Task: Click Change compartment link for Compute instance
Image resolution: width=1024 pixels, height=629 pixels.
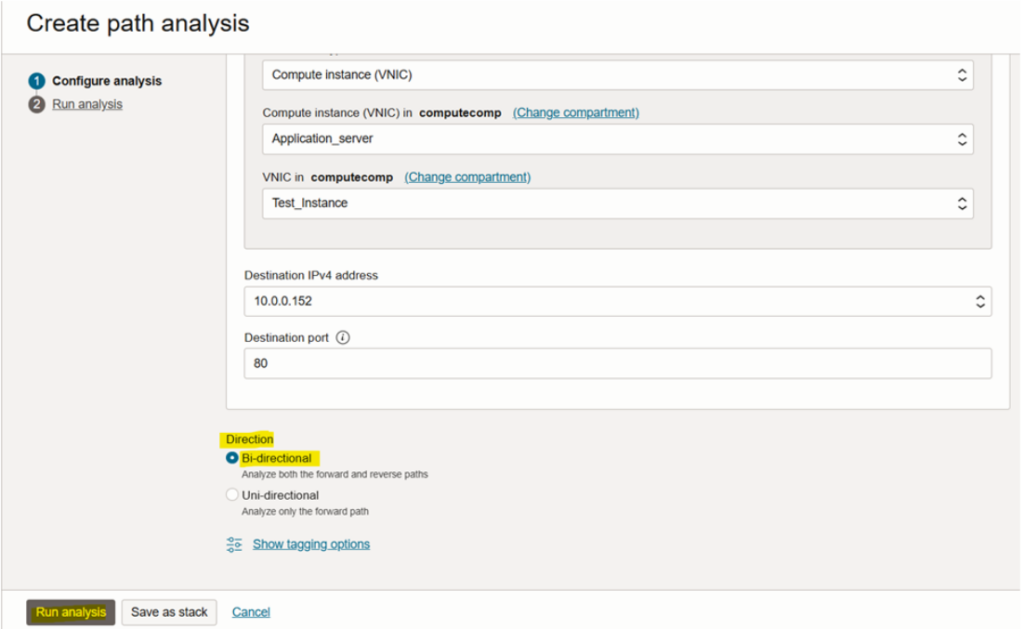Action: 575,113
